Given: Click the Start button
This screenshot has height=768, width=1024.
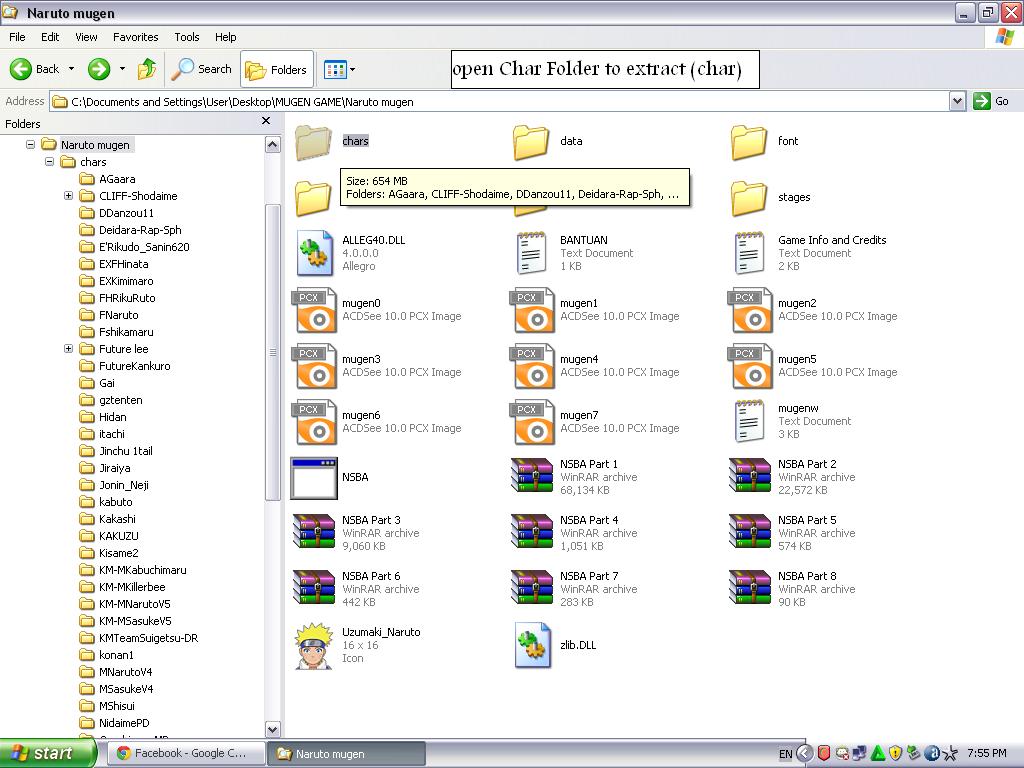Looking at the screenshot, I should click(x=48, y=753).
